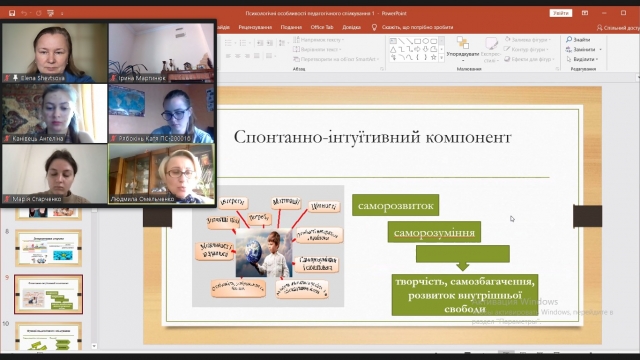Click the саморозуміння green box
This screenshot has height=360, width=640.
click(434, 232)
